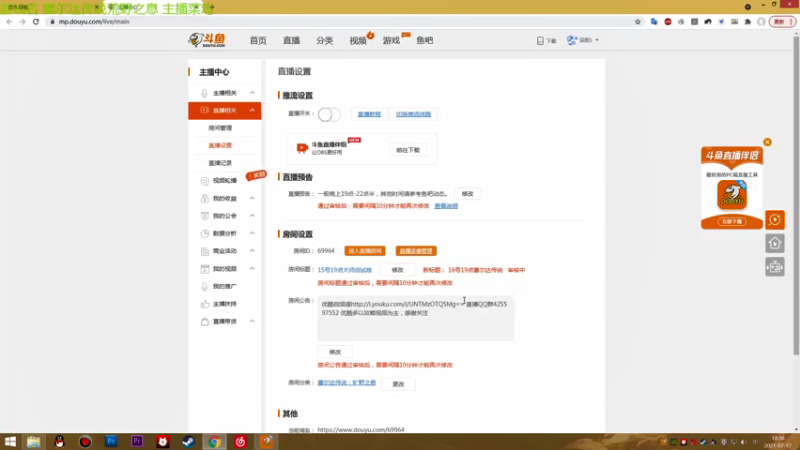This screenshot has height=450, width=800.
Task: Click 修改 beside the room title
Action: pyautogui.click(x=397, y=270)
